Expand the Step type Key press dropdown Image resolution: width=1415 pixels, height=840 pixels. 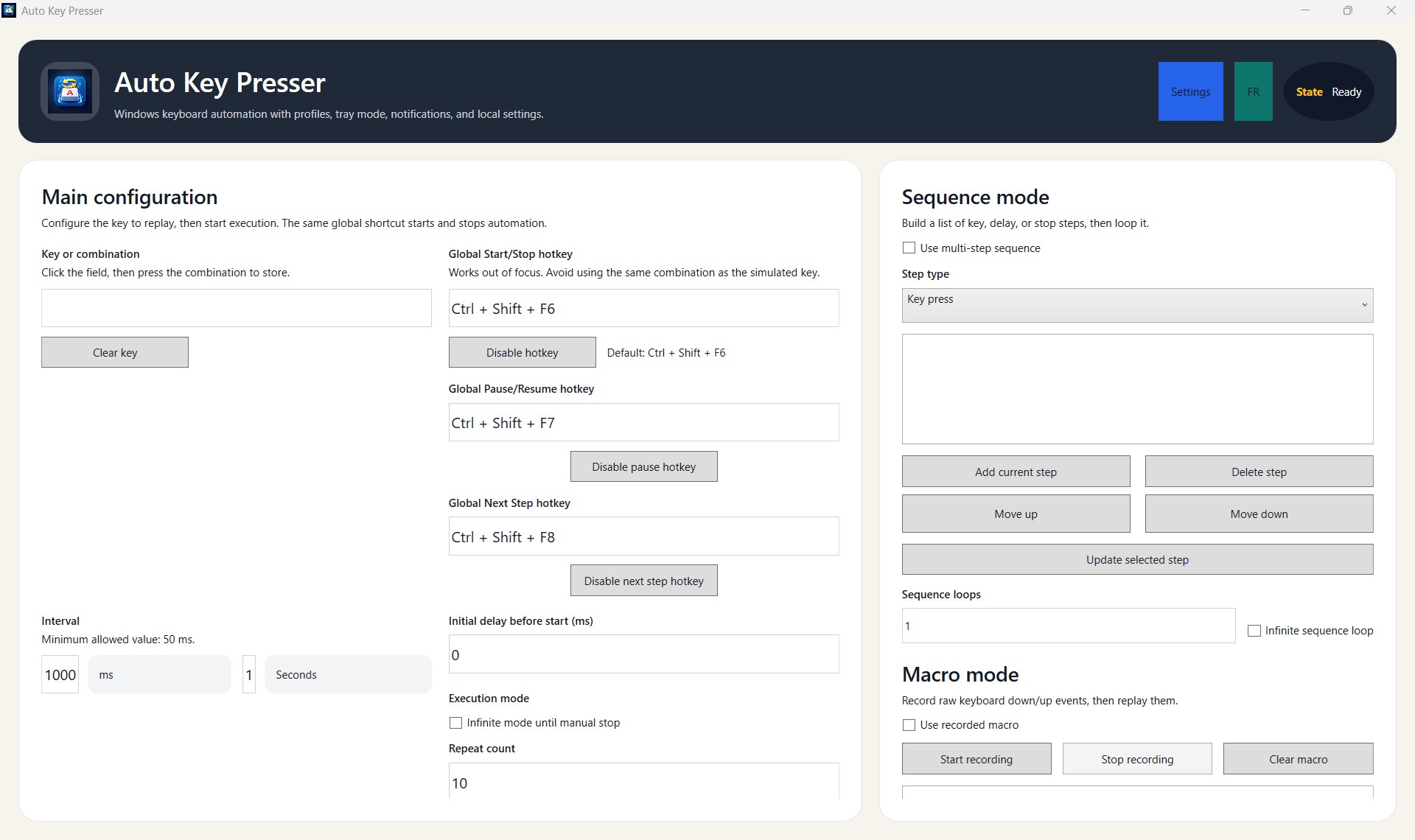[x=1137, y=305]
